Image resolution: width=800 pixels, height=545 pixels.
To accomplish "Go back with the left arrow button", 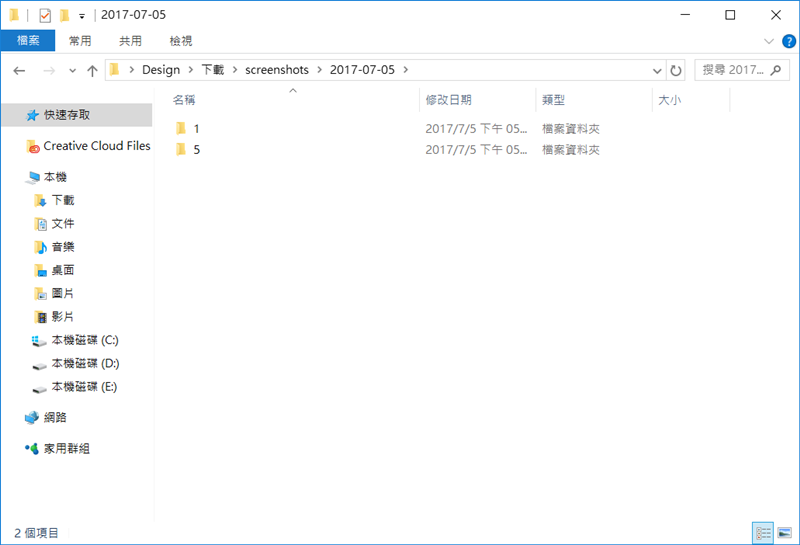I will point(19,70).
